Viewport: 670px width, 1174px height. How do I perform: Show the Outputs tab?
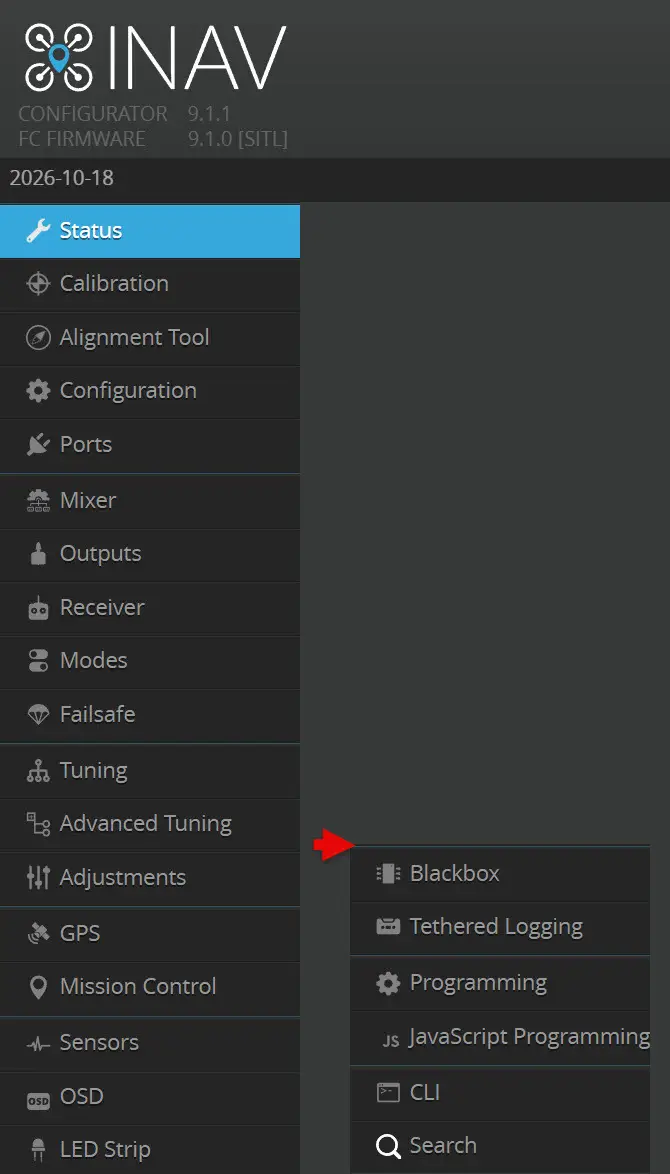[150, 554]
